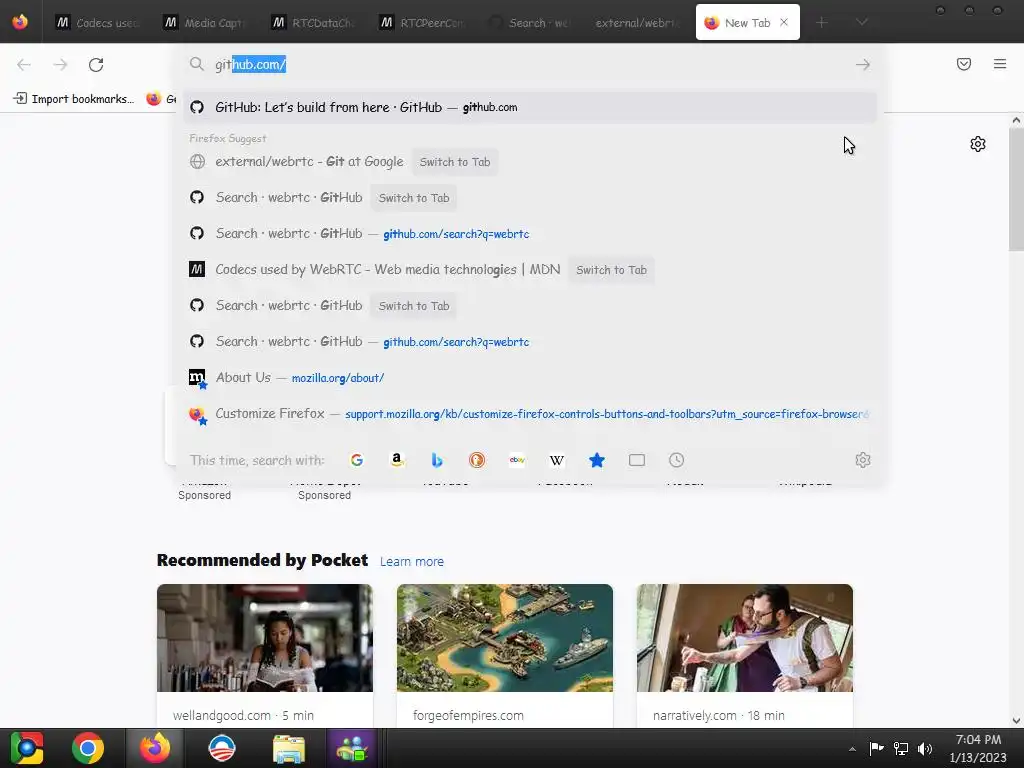
Task: Click Learn more link near Pocket
Action: [x=412, y=562]
